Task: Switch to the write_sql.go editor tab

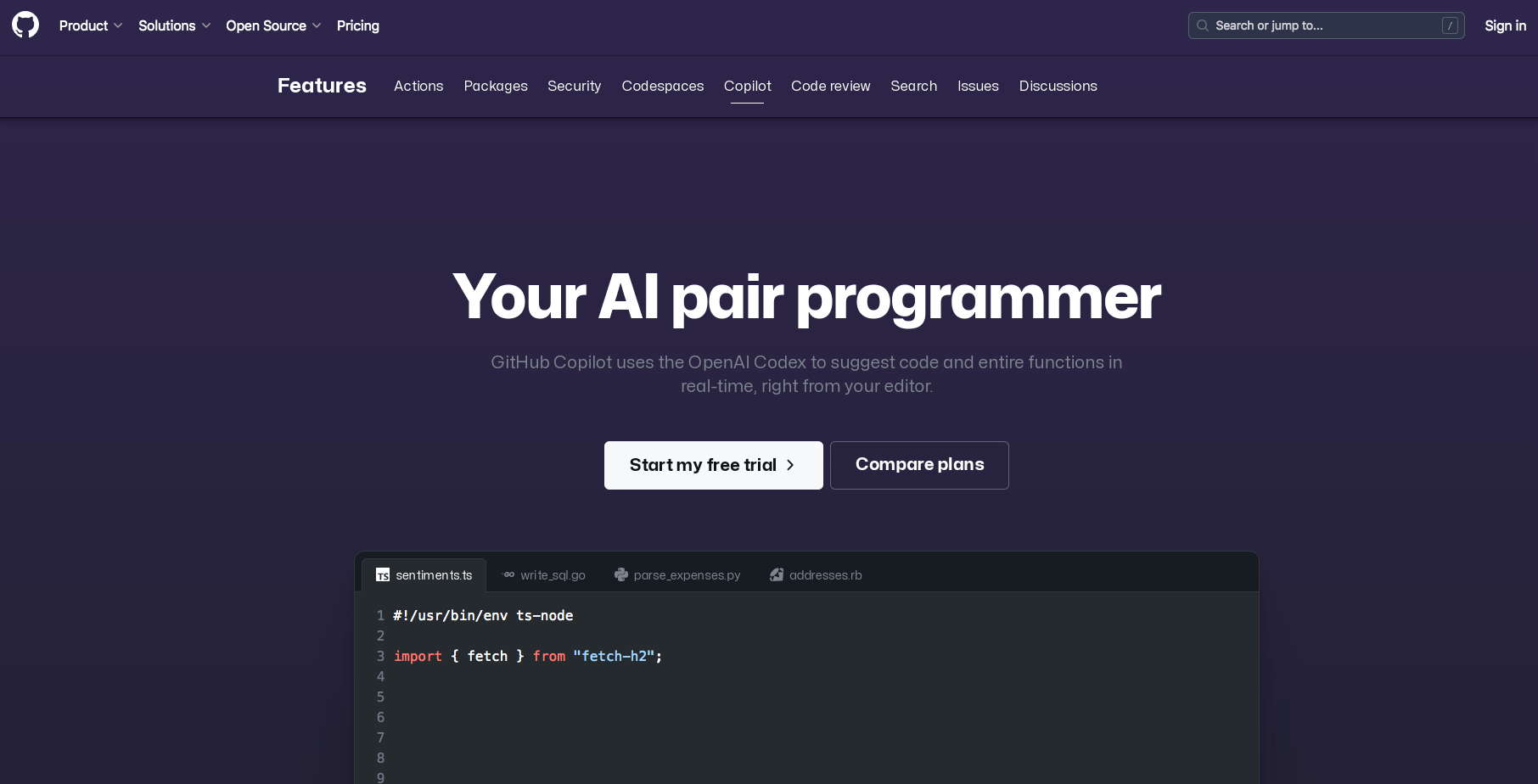Action: [x=544, y=575]
